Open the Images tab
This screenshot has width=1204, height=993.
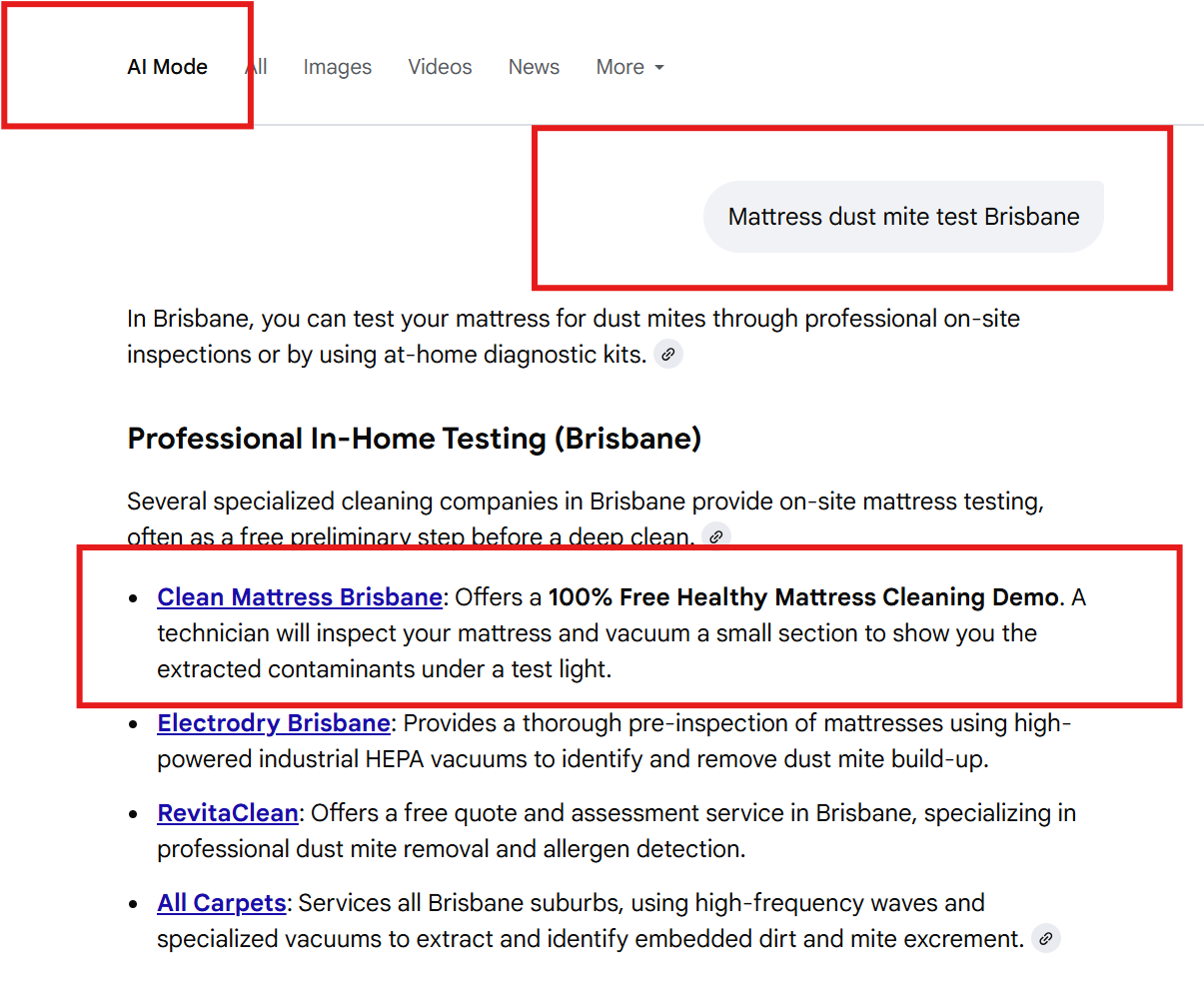337,67
